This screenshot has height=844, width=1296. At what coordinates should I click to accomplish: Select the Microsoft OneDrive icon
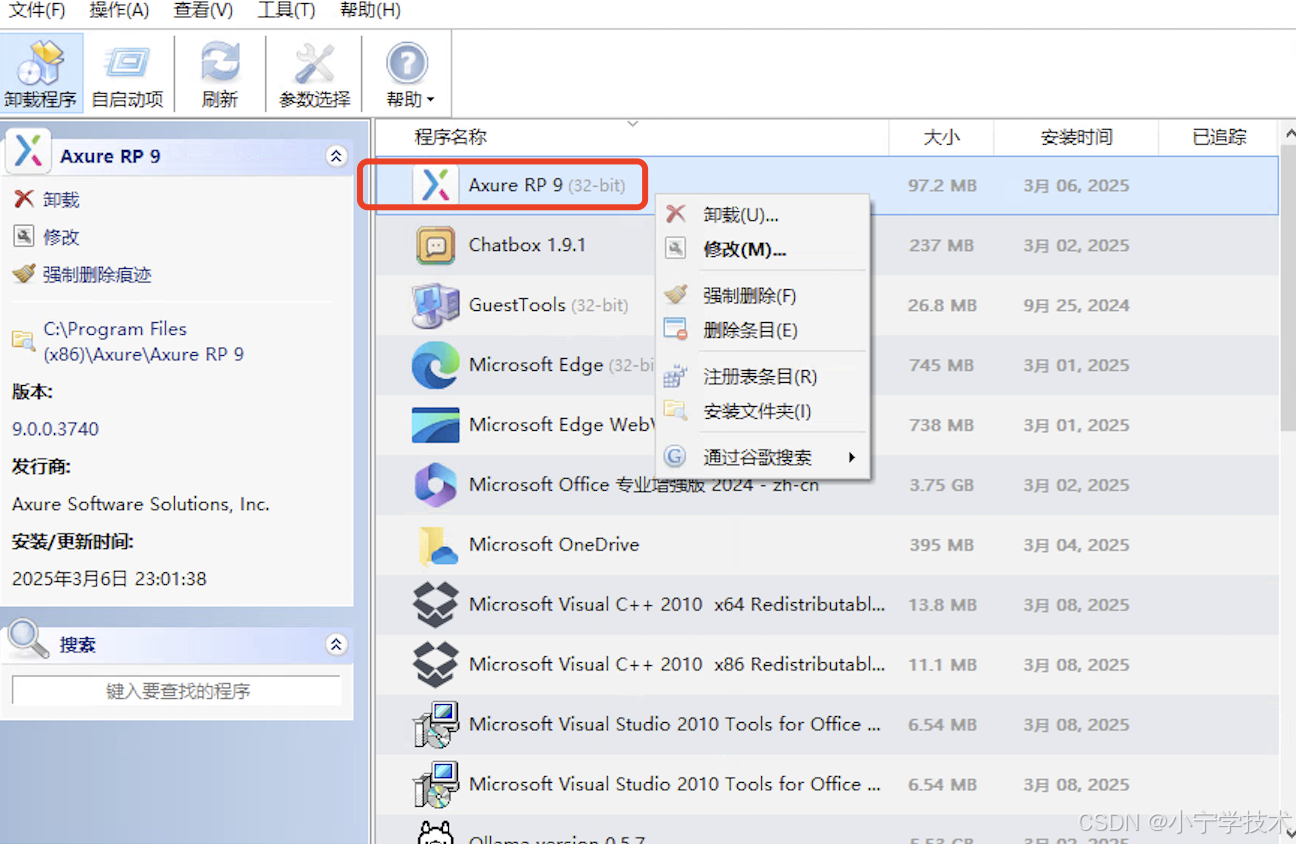click(436, 546)
